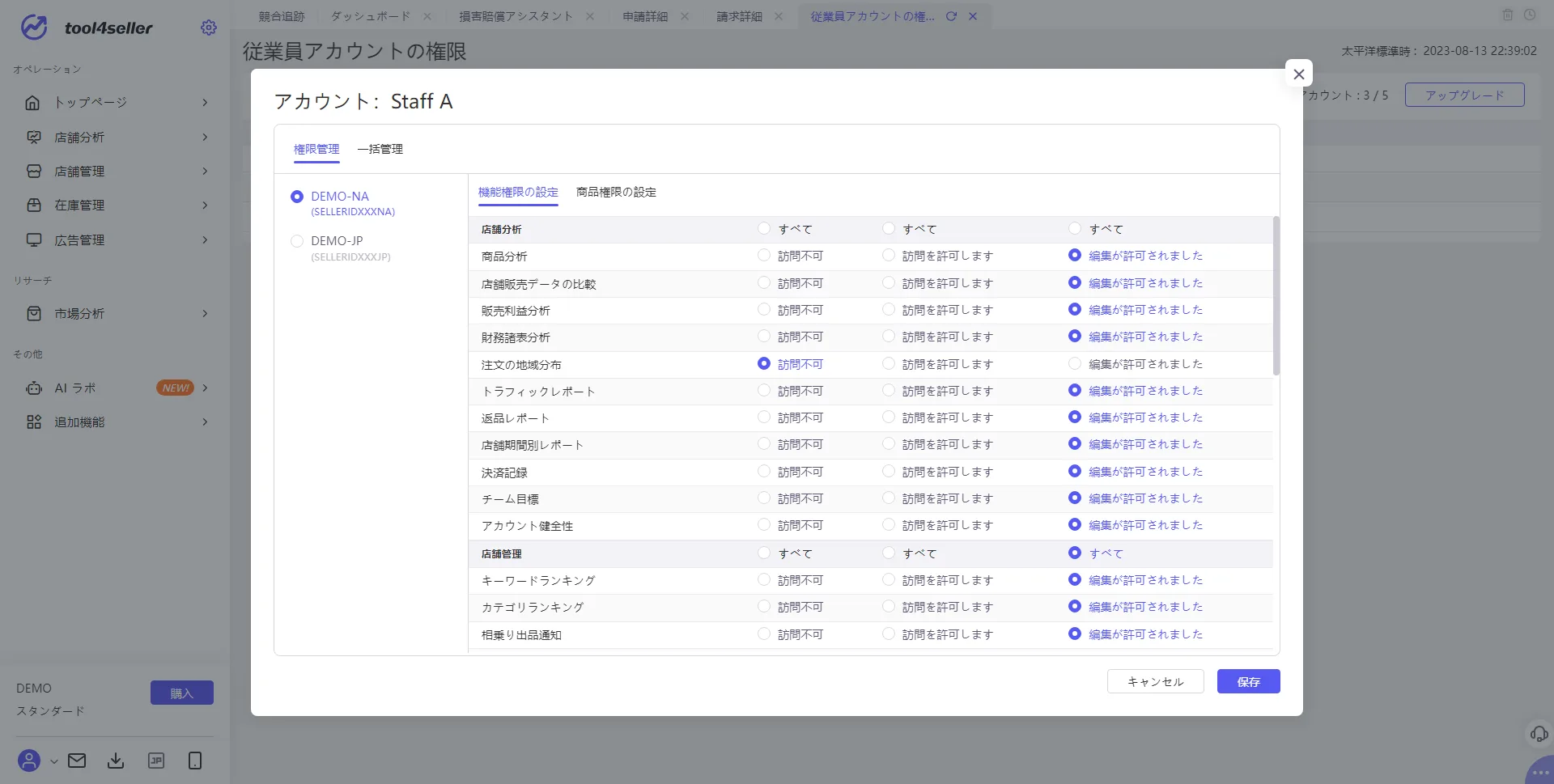Screen dimensions: 1554x784
Task: Click the 追加機能 grid icon
Action: tap(34, 422)
